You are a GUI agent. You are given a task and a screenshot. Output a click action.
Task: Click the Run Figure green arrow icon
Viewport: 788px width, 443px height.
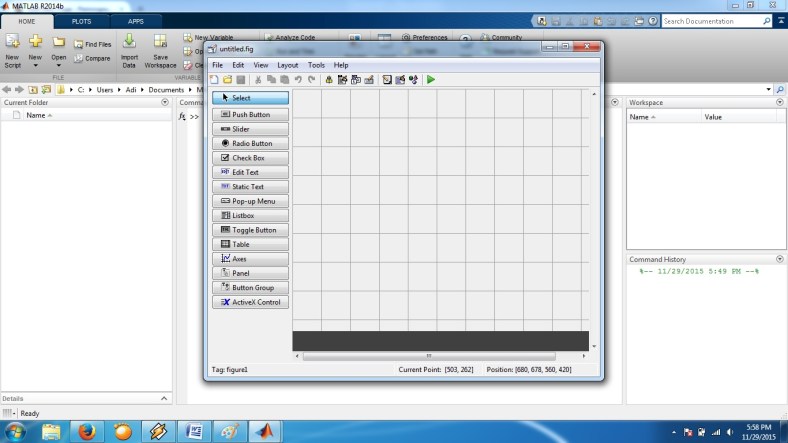pos(431,79)
